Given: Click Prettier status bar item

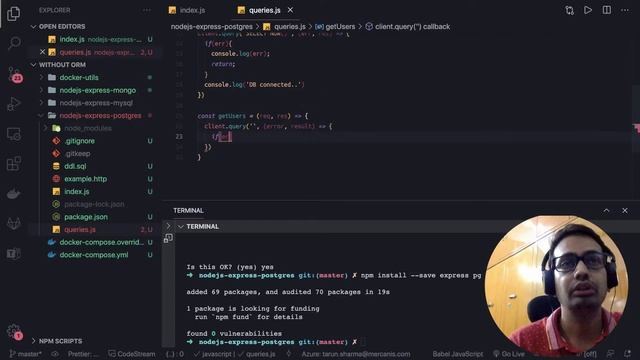Looking at the screenshot, I should pyautogui.click(x=83, y=354).
